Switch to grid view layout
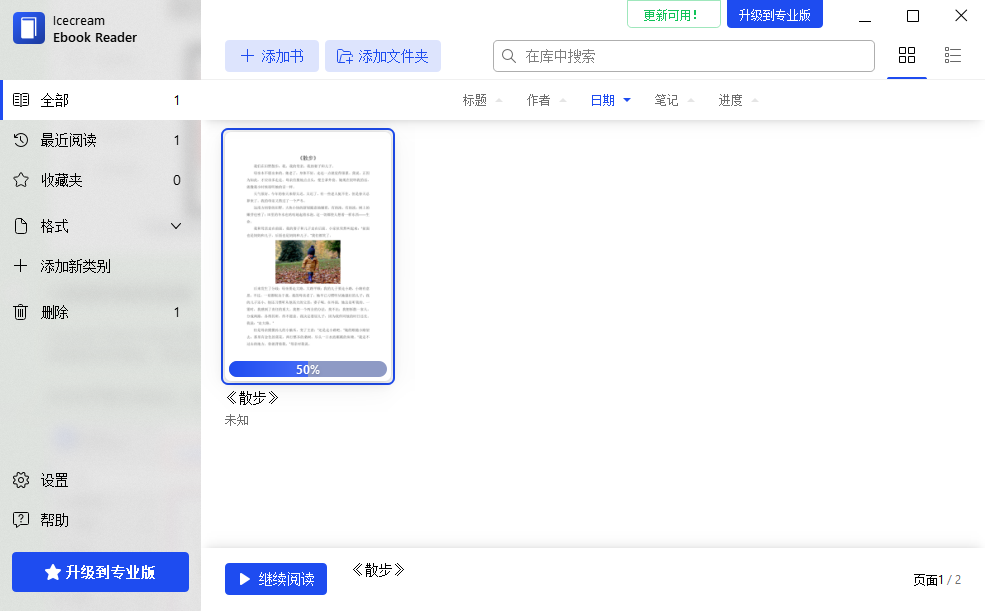The width and height of the screenshot is (985, 611). [x=907, y=56]
